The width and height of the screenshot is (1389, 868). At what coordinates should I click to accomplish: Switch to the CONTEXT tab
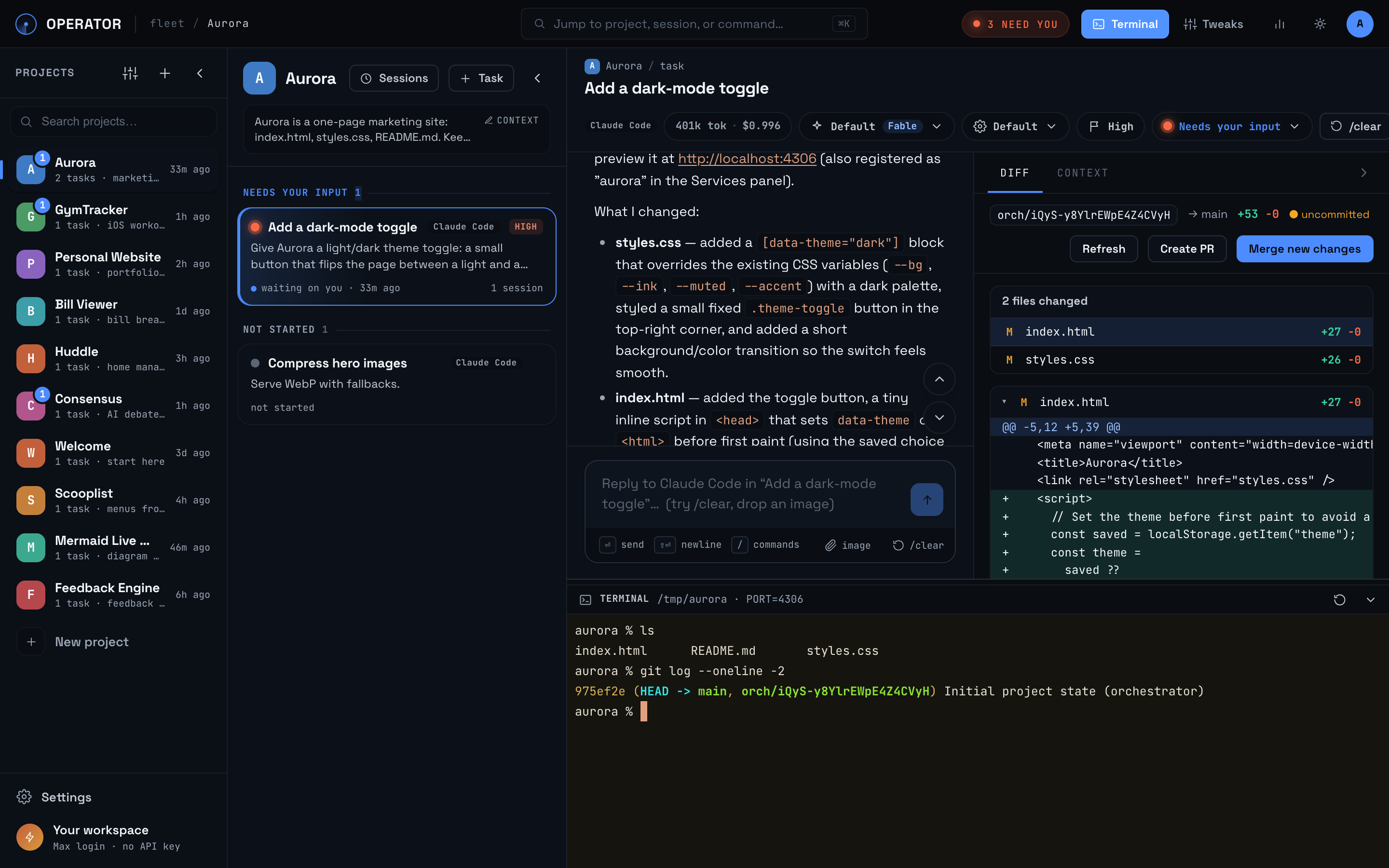(1082, 173)
